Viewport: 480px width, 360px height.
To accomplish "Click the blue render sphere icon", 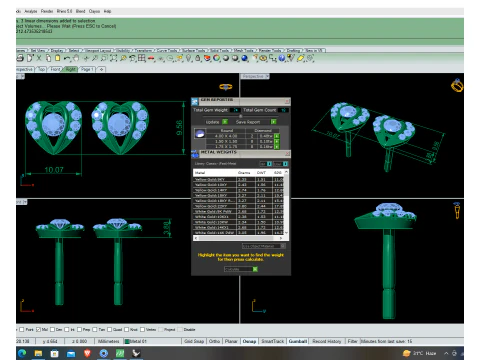I will click(x=245, y=58).
